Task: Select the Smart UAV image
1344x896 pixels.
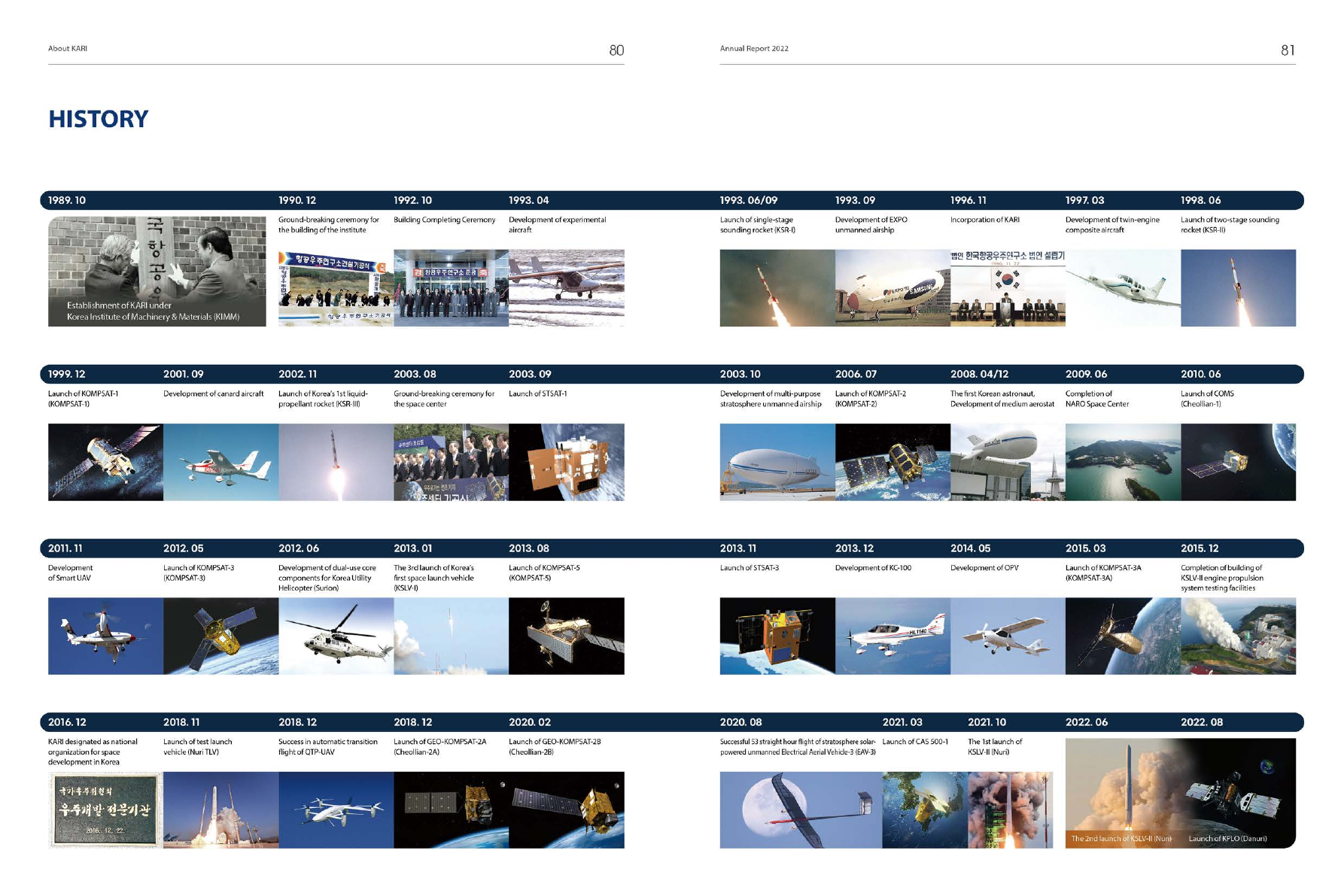Action: (x=105, y=636)
